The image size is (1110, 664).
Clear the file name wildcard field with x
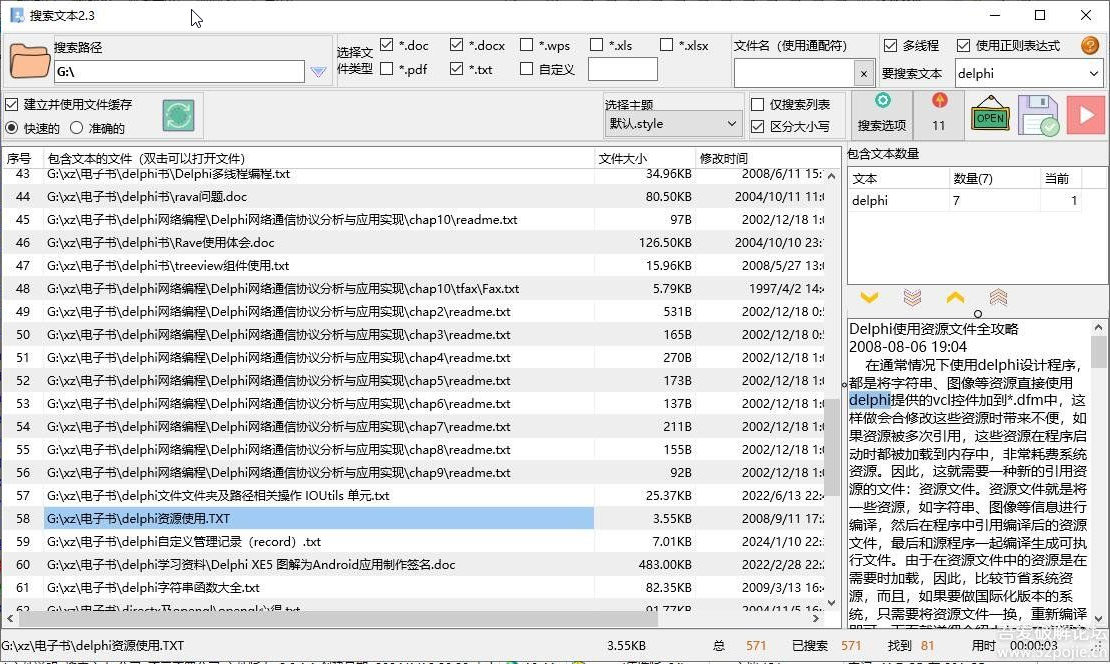click(864, 73)
